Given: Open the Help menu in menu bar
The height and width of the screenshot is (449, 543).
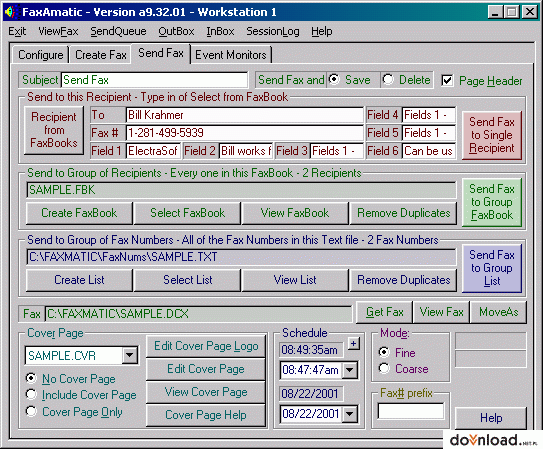Looking at the screenshot, I should pyautogui.click(x=322, y=32).
